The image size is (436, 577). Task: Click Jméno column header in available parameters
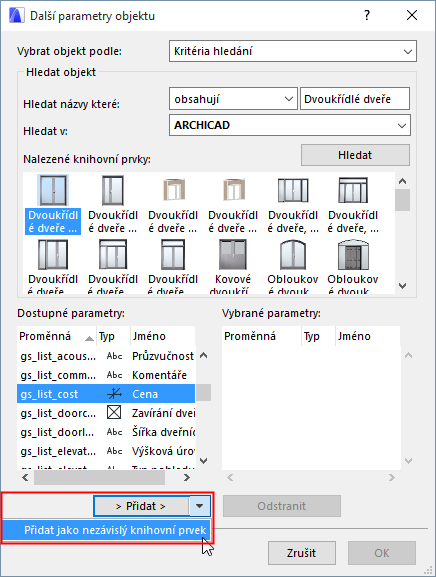(163, 336)
